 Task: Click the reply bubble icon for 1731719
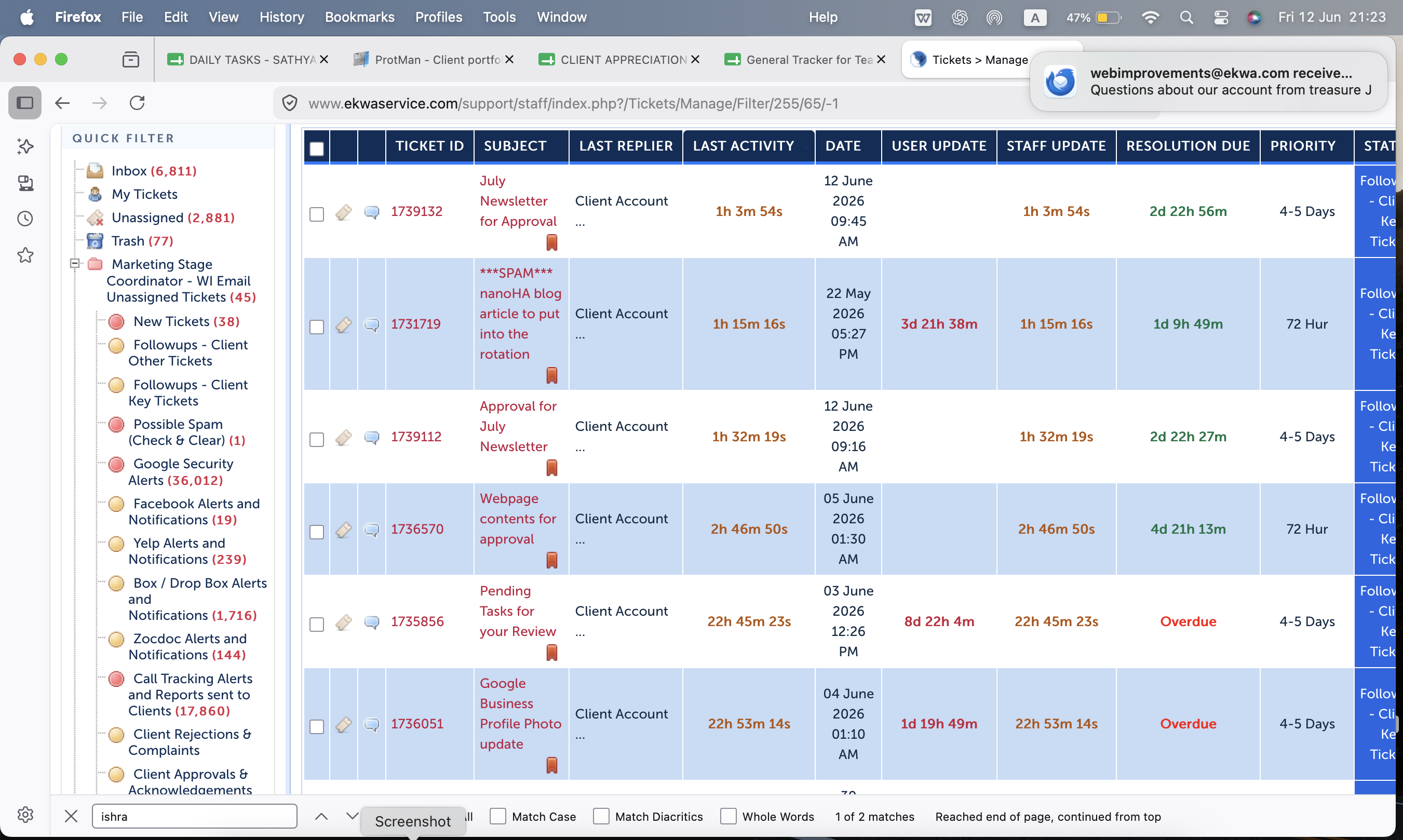[x=372, y=325]
